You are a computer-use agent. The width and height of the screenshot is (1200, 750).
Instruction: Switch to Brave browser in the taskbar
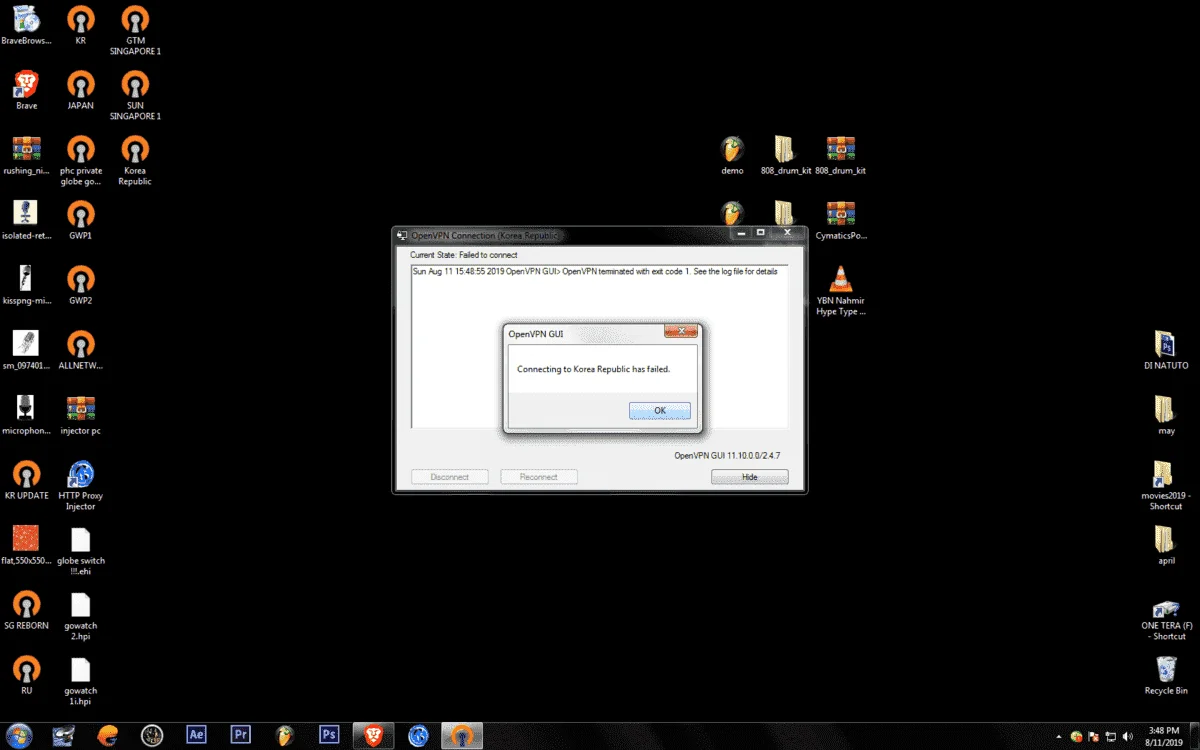[x=372, y=735]
